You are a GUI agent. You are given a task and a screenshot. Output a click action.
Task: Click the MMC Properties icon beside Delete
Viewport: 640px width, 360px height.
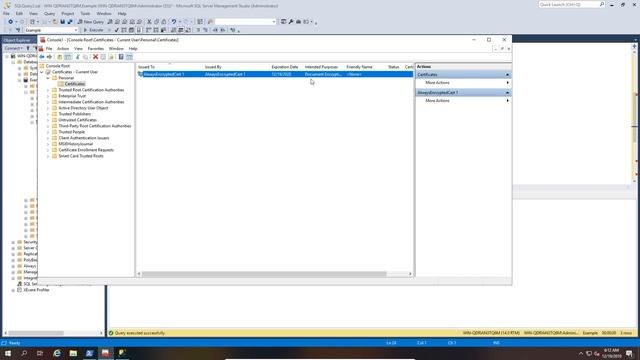pyautogui.click(x=103, y=57)
